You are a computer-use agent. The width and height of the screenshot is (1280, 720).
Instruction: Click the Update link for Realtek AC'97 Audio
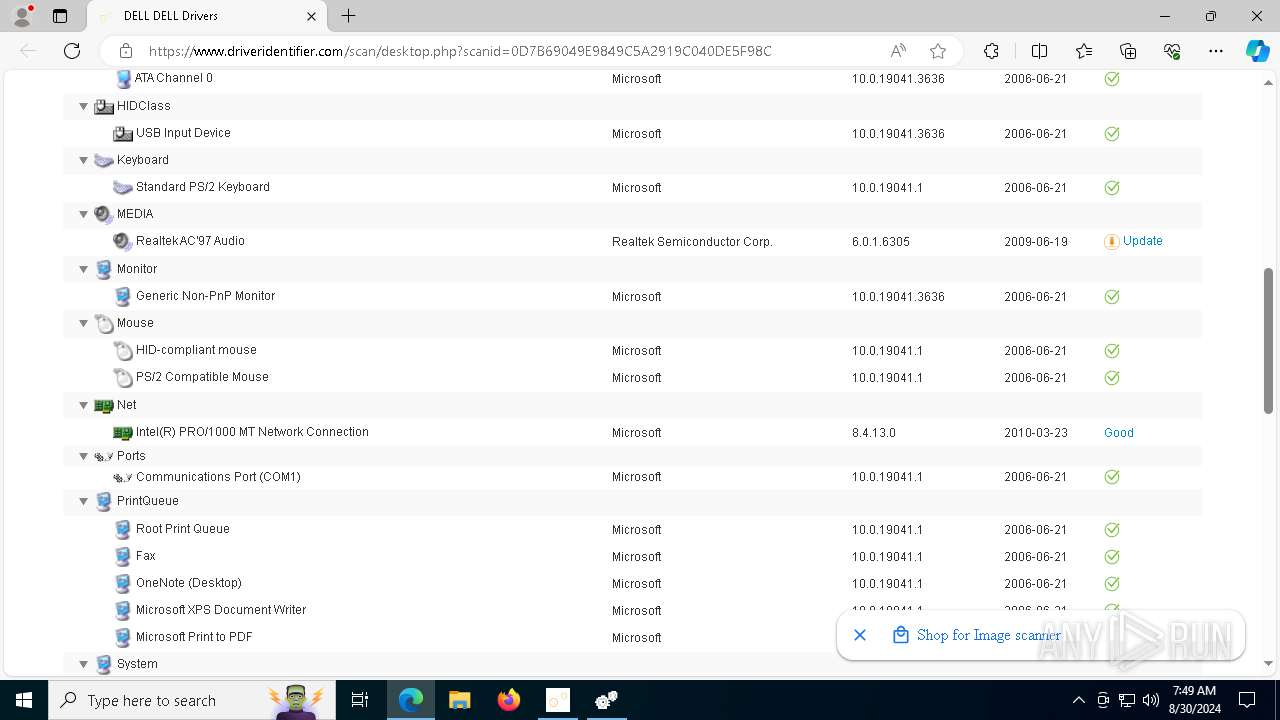tap(1143, 241)
